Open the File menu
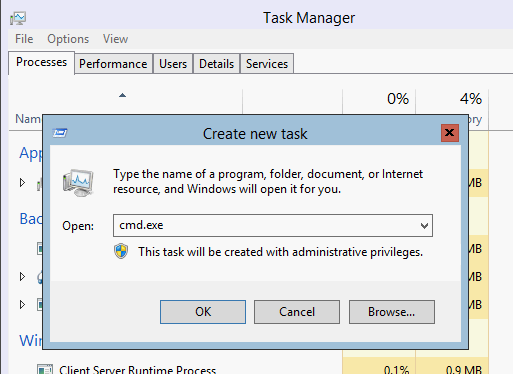The width and height of the screenshot is (513, 374). [24, 39]
